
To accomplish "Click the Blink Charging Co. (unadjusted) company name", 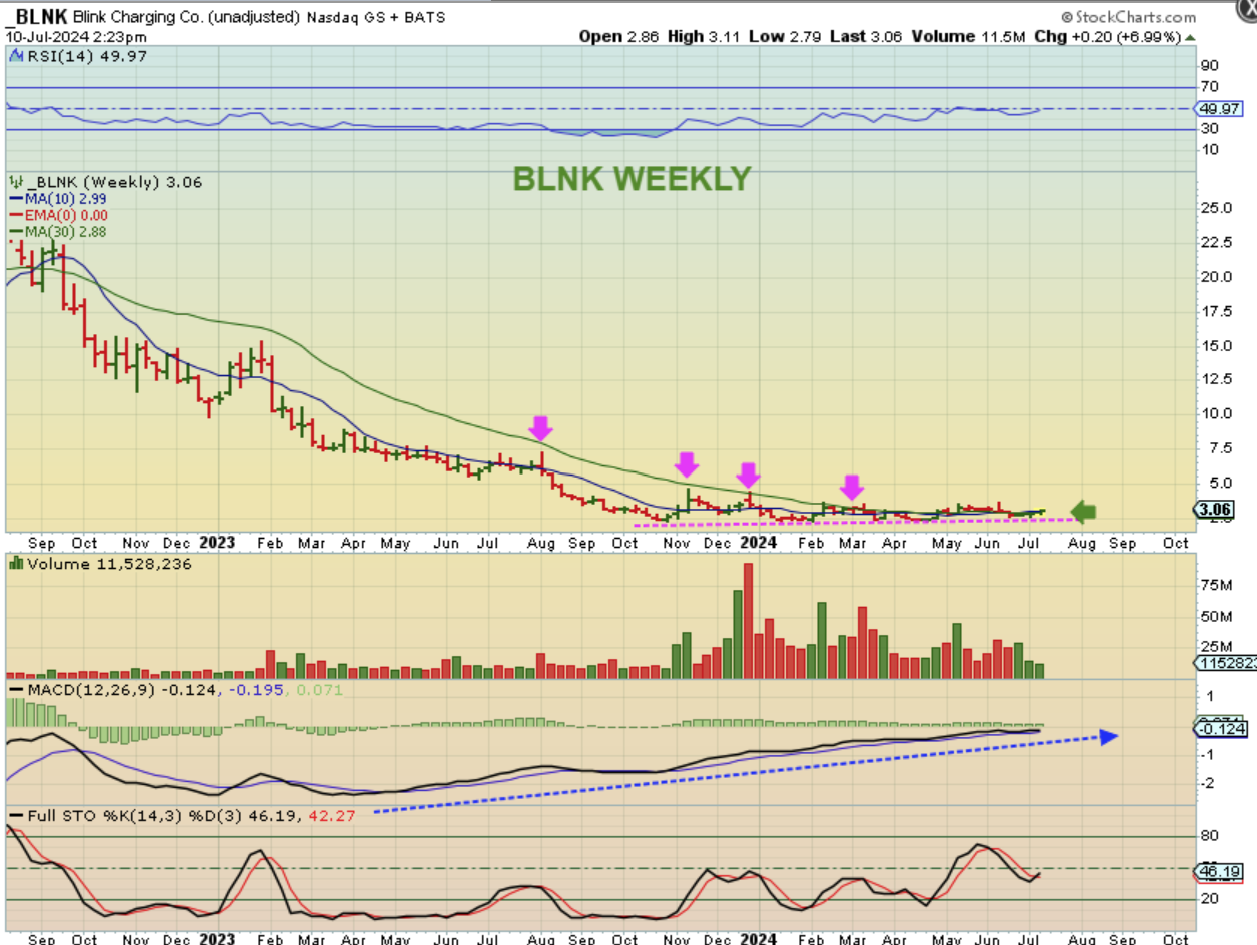I will 186,18.
